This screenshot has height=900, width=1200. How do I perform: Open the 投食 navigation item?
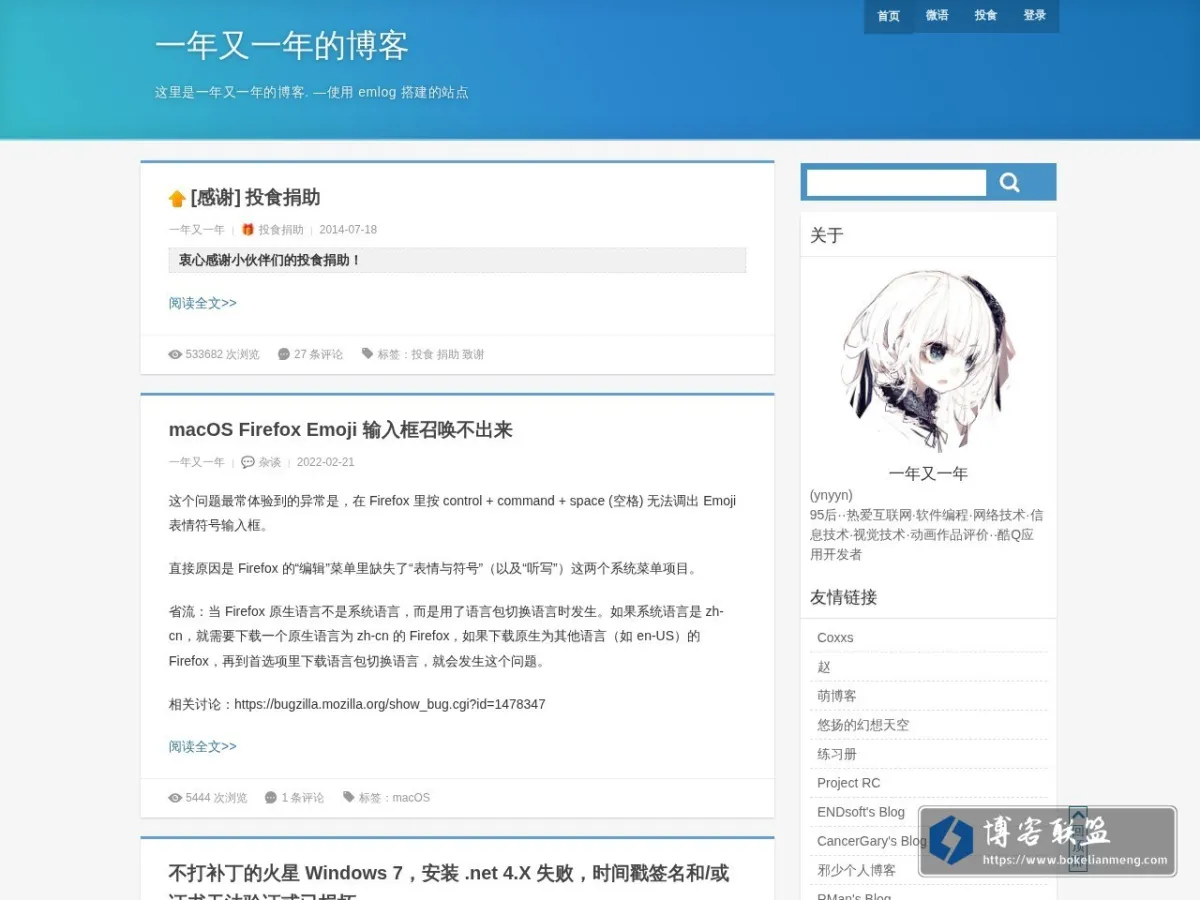coord(986,16)
